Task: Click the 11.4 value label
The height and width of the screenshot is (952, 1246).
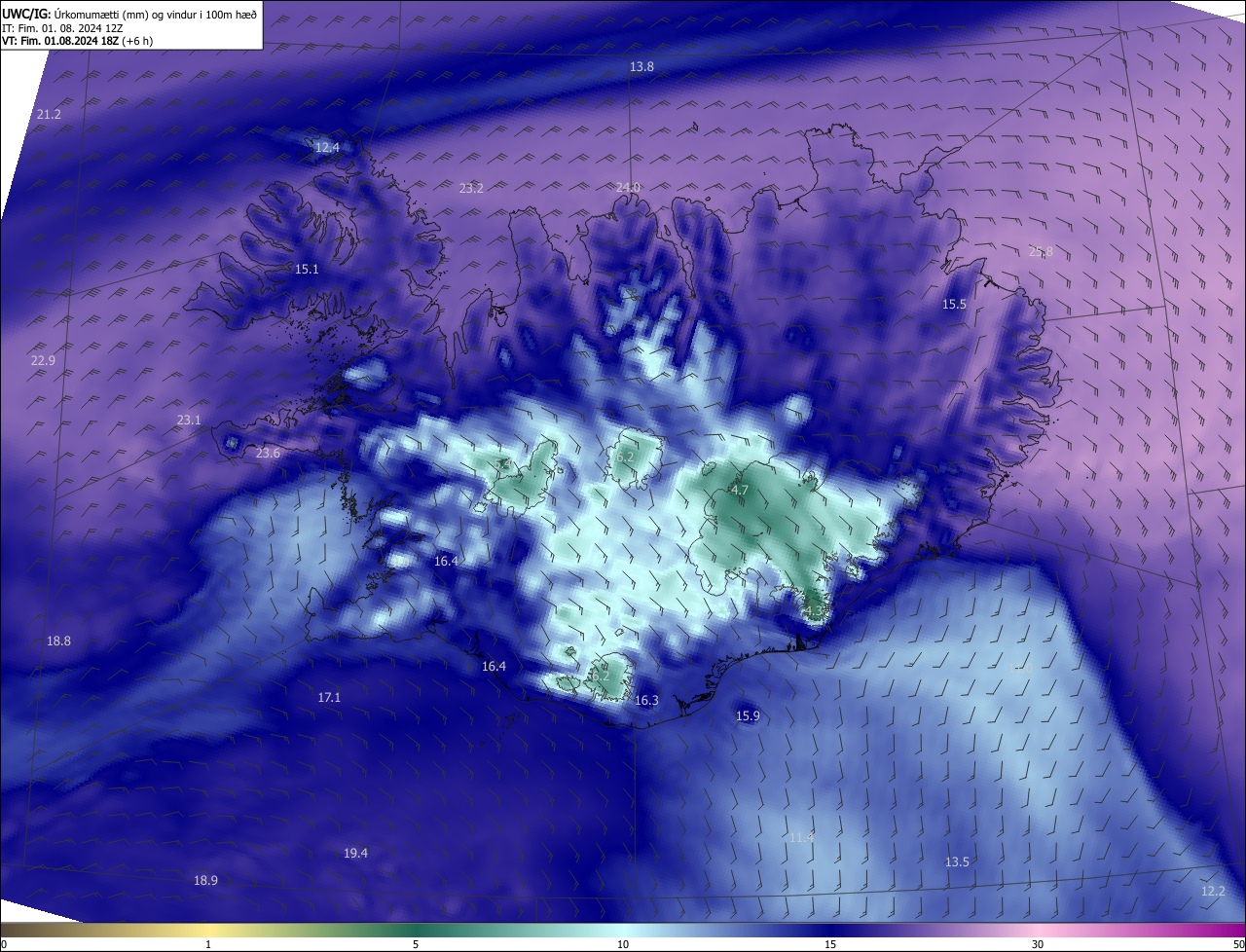Action: [x=801, y=838]
